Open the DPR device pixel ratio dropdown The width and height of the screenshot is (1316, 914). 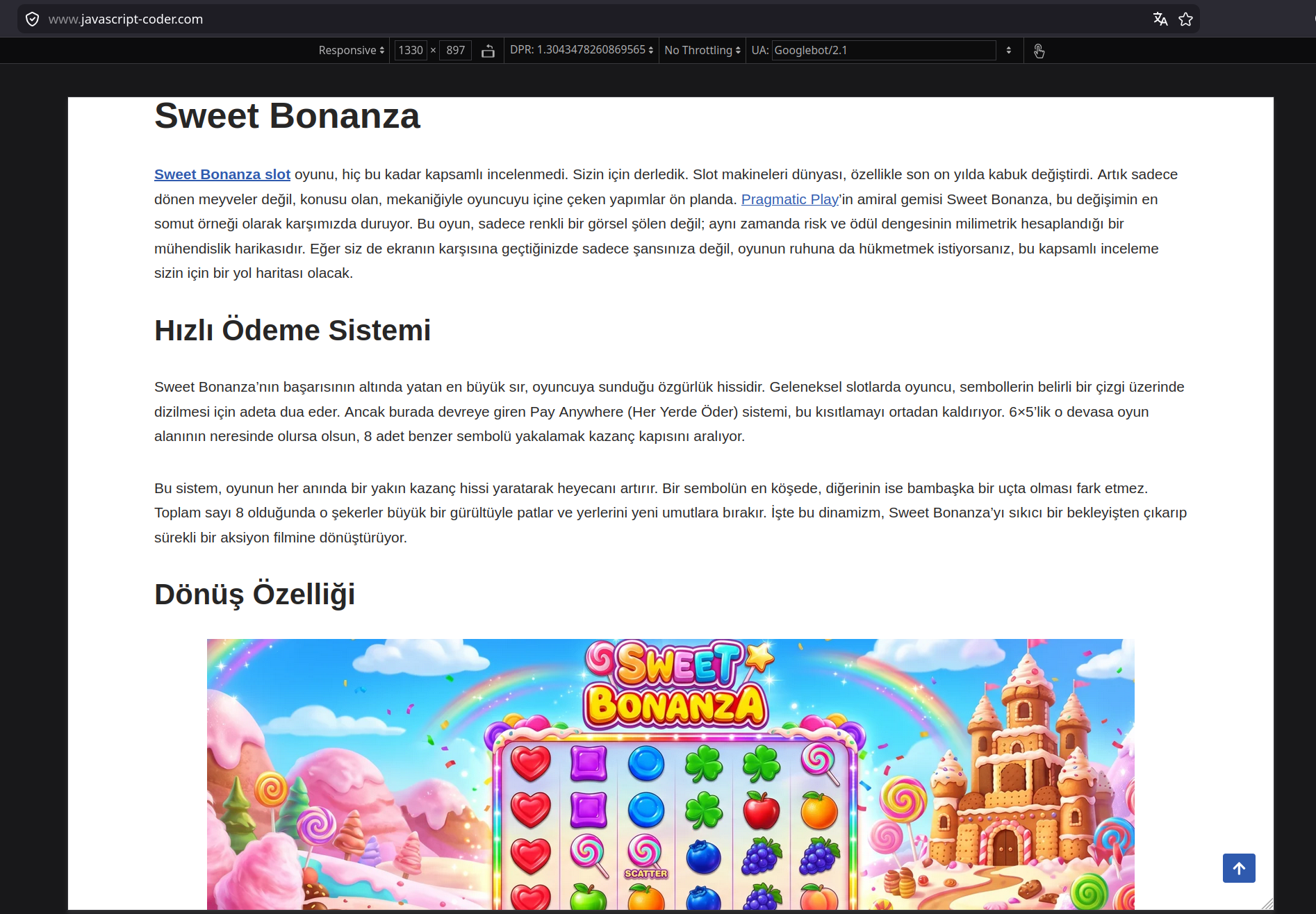(x=582, y=50)
